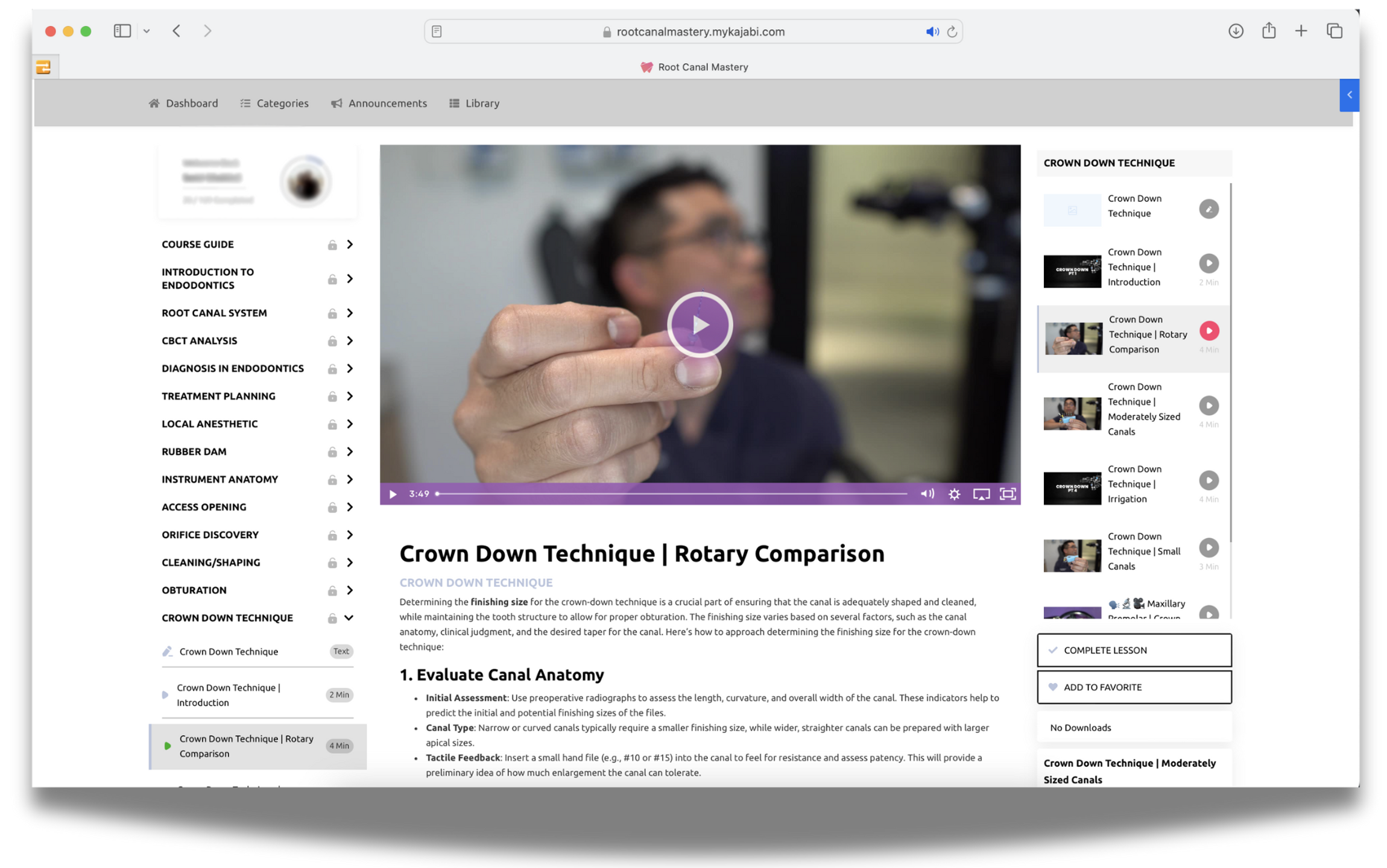Screen dimensions: 1387x868
Task: Collapse Crown Down Technique section
Action: (x=349, y=618)
